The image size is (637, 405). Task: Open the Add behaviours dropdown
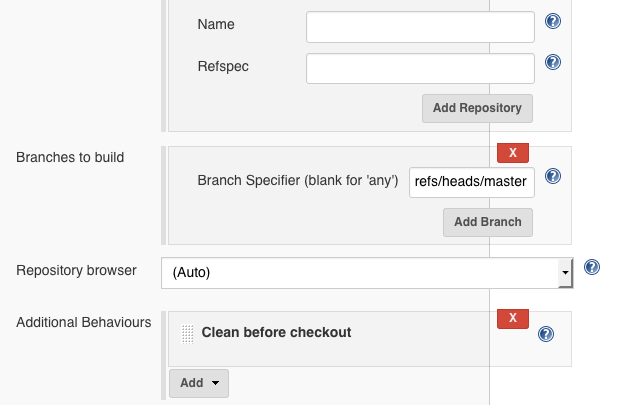click(x=199, y=383)
